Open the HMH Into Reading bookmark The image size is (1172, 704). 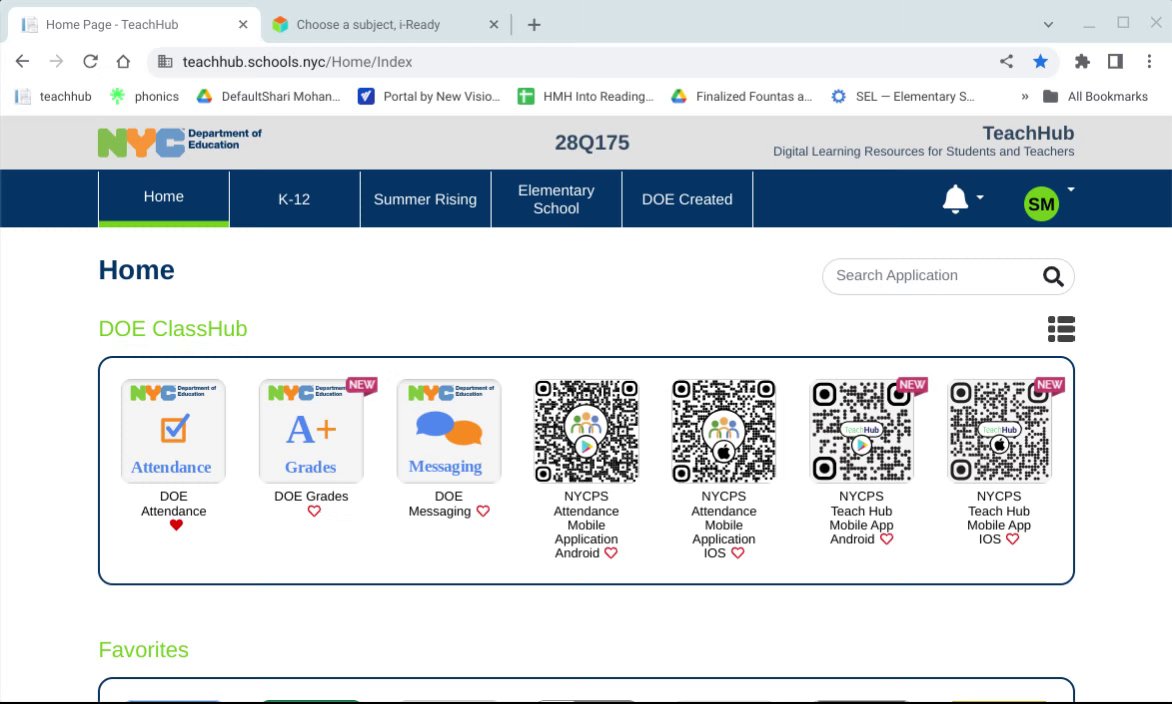tap(586, 96)
